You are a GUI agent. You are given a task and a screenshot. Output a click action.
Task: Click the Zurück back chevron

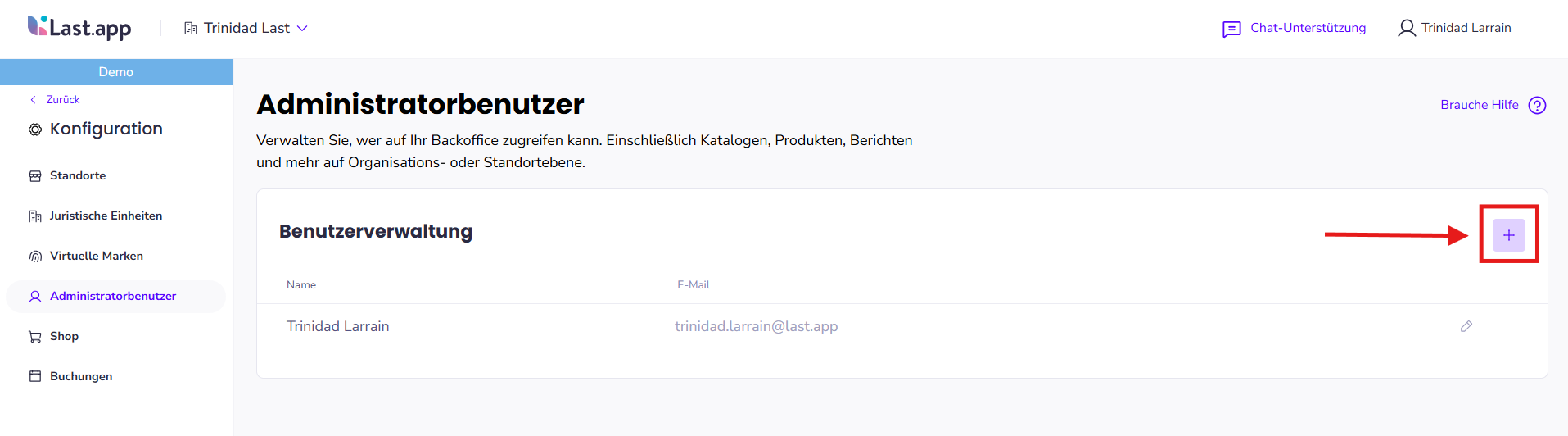(x=33, y=100)
